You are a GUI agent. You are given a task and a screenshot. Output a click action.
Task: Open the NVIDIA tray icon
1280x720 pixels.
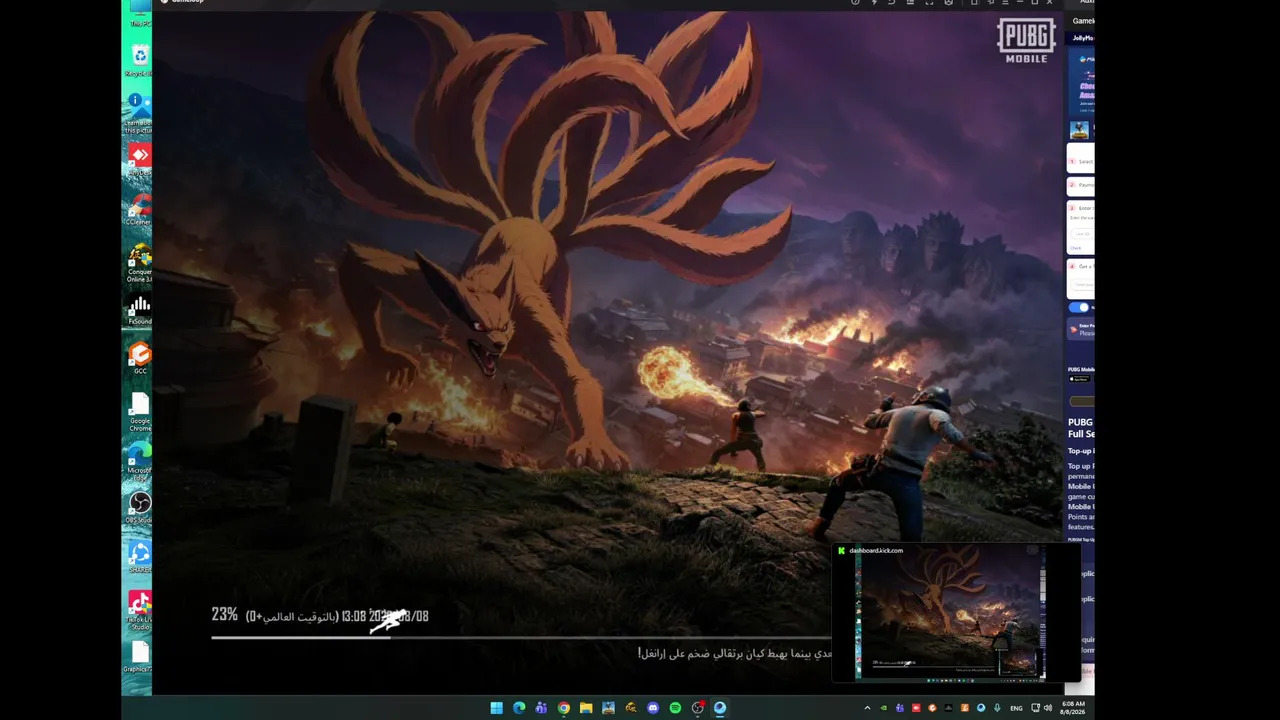(x=883, y=708)
